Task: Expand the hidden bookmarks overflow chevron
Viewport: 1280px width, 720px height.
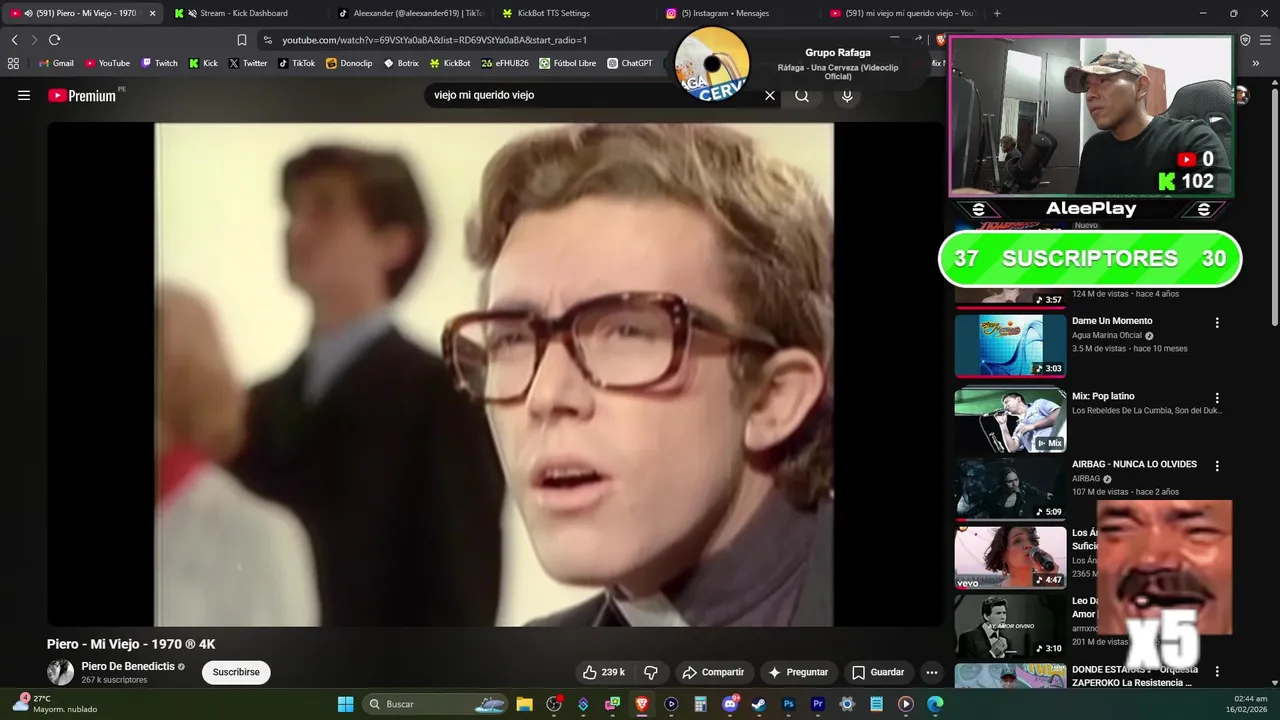Action: [1255, 63]
